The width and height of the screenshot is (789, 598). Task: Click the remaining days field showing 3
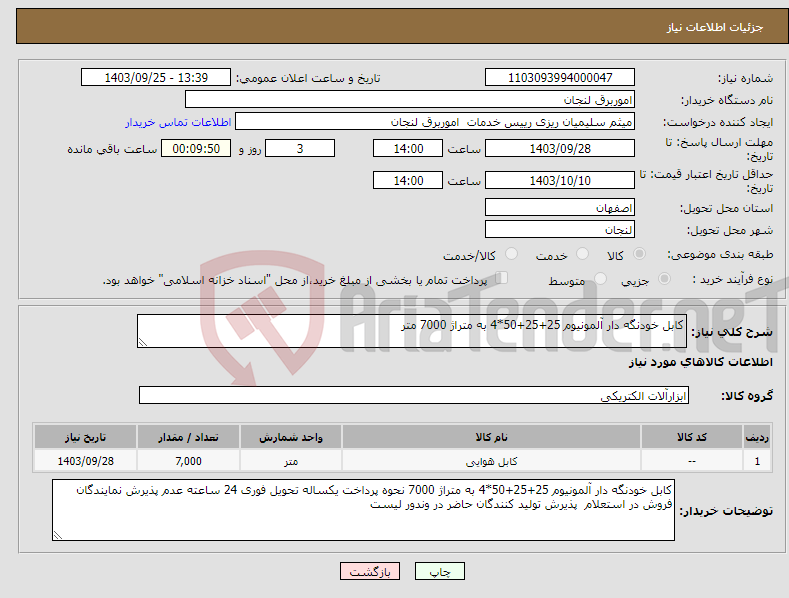[x=300, y=148]
